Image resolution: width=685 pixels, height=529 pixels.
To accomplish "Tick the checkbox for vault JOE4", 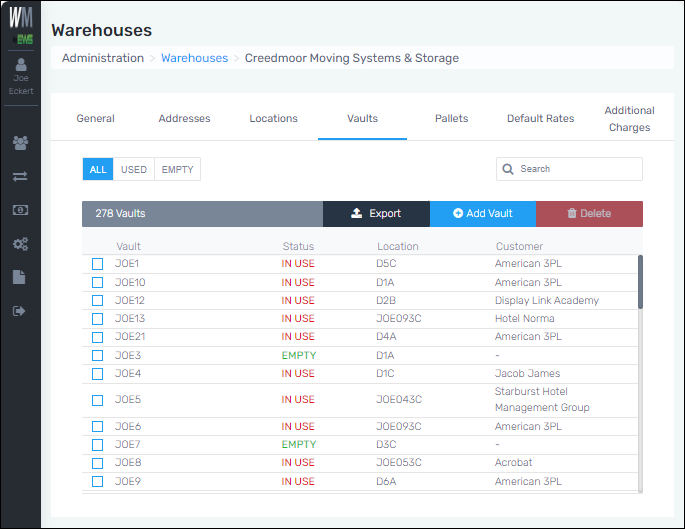I will tap(97, 374).
